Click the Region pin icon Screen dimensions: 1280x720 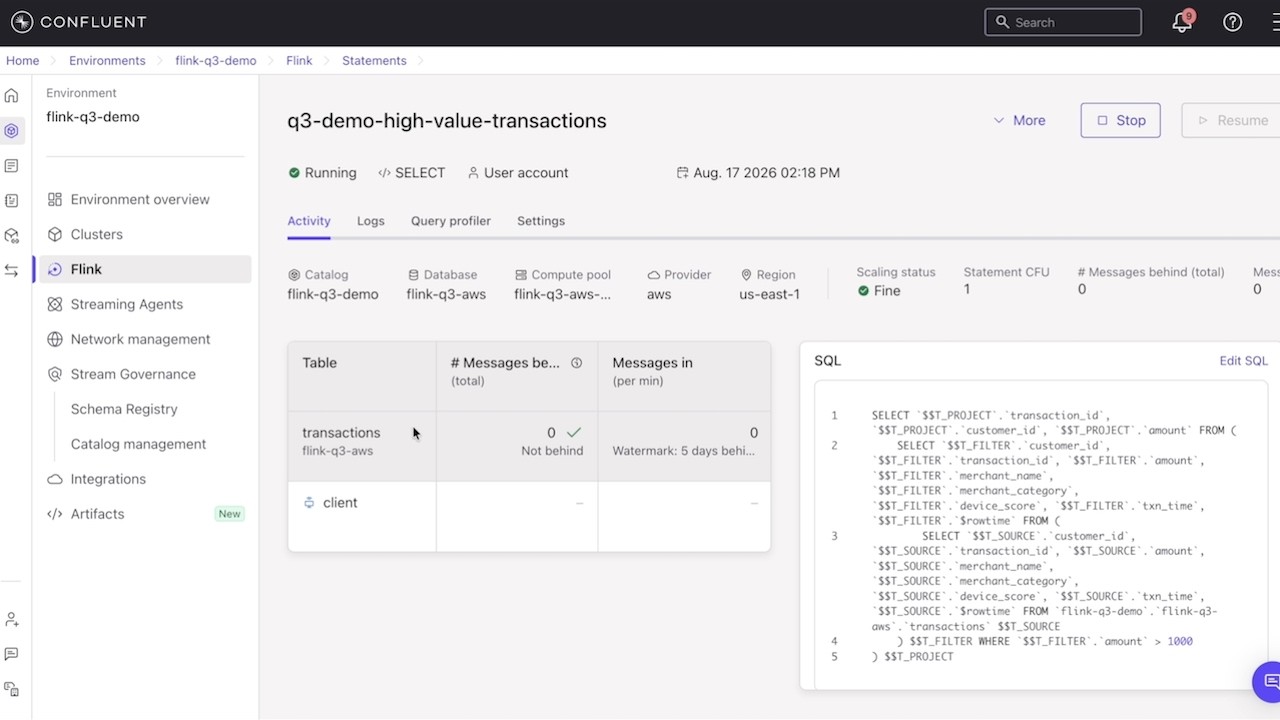tap(746, 275)
